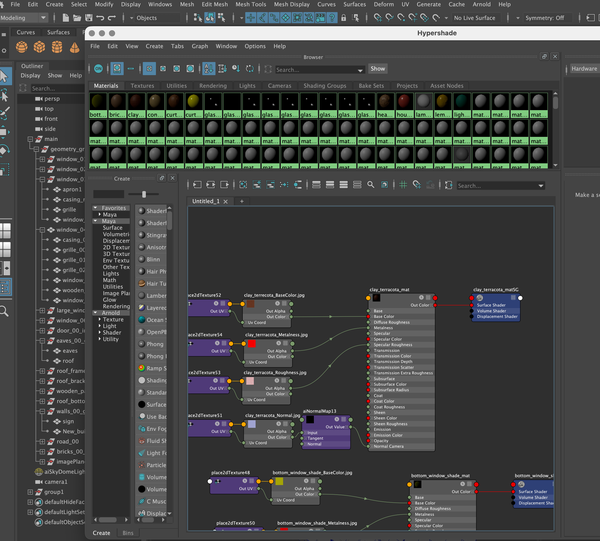Click the Save Scene floppy icon

click(x=89, y=18)
